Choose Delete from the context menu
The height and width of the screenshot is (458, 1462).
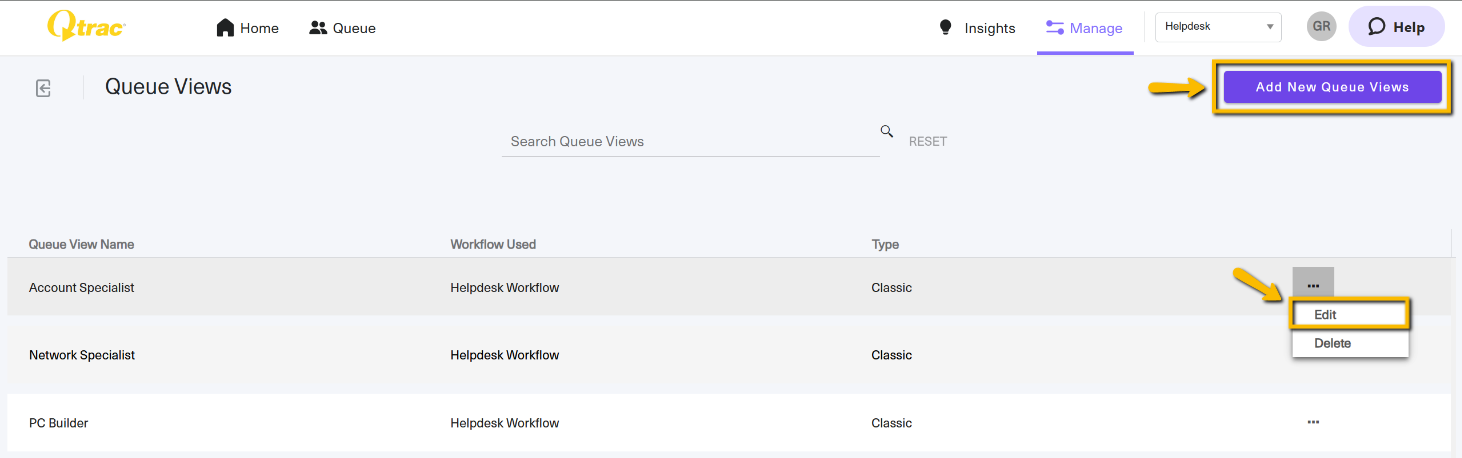(1349, 343)
